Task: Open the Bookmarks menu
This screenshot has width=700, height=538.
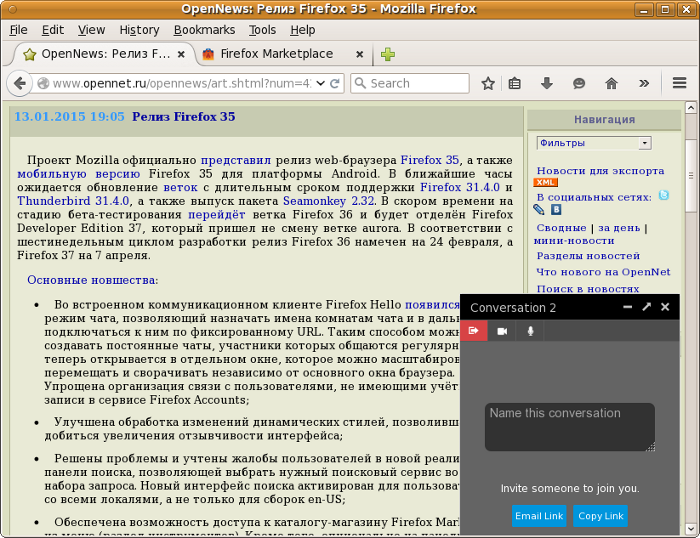Action: pyautogui.click(x=204, y=30)
